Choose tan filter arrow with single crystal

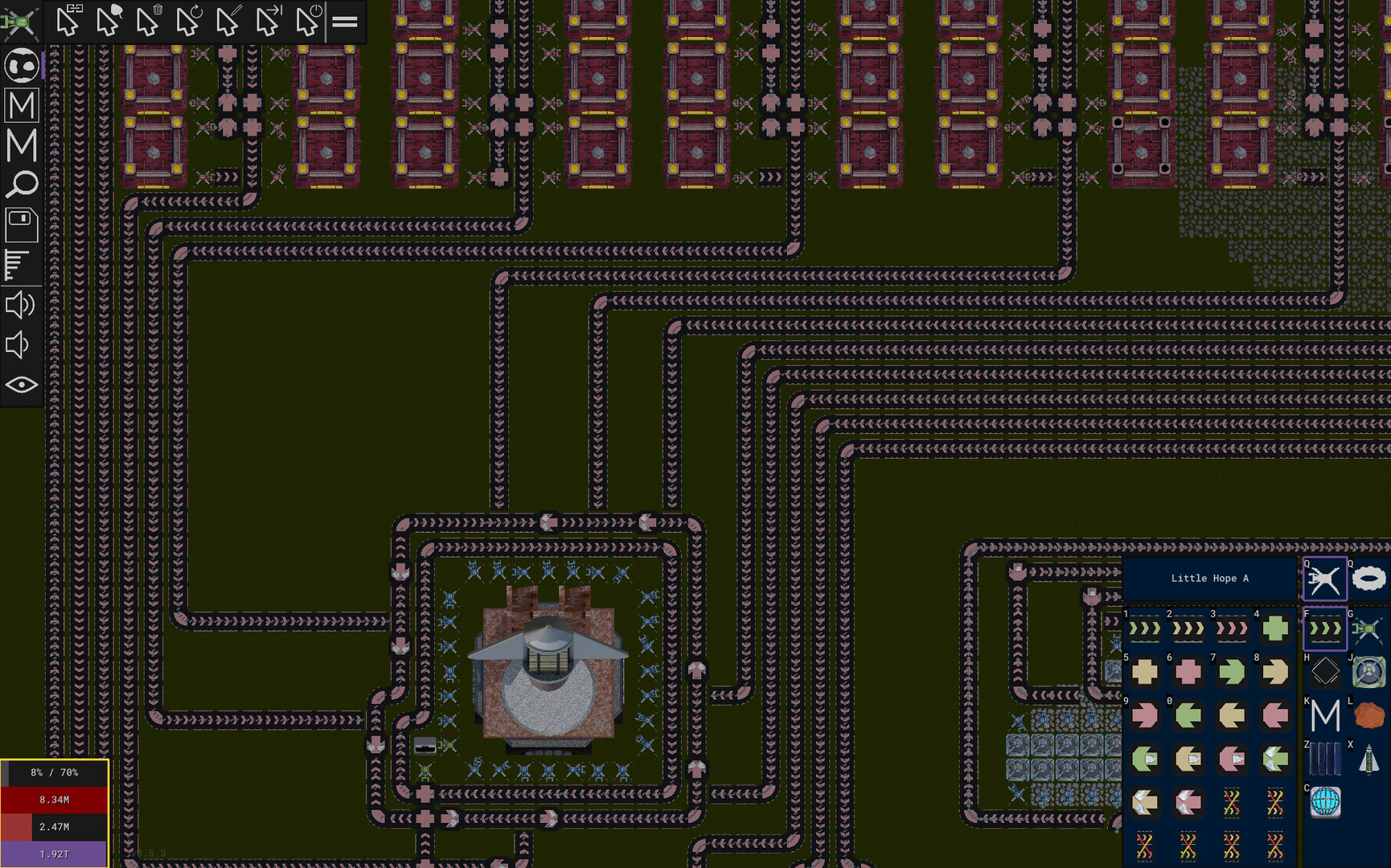tap(1188, 759)
